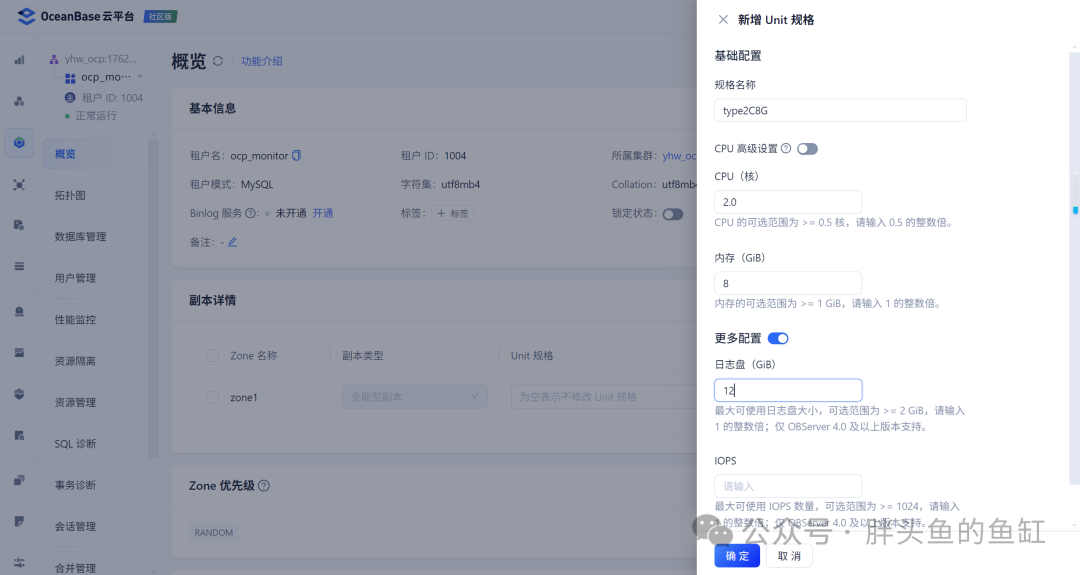Viewport: 1080px width, 575px height.
Task: Show help for Zone 优先级
Action: 264,485
